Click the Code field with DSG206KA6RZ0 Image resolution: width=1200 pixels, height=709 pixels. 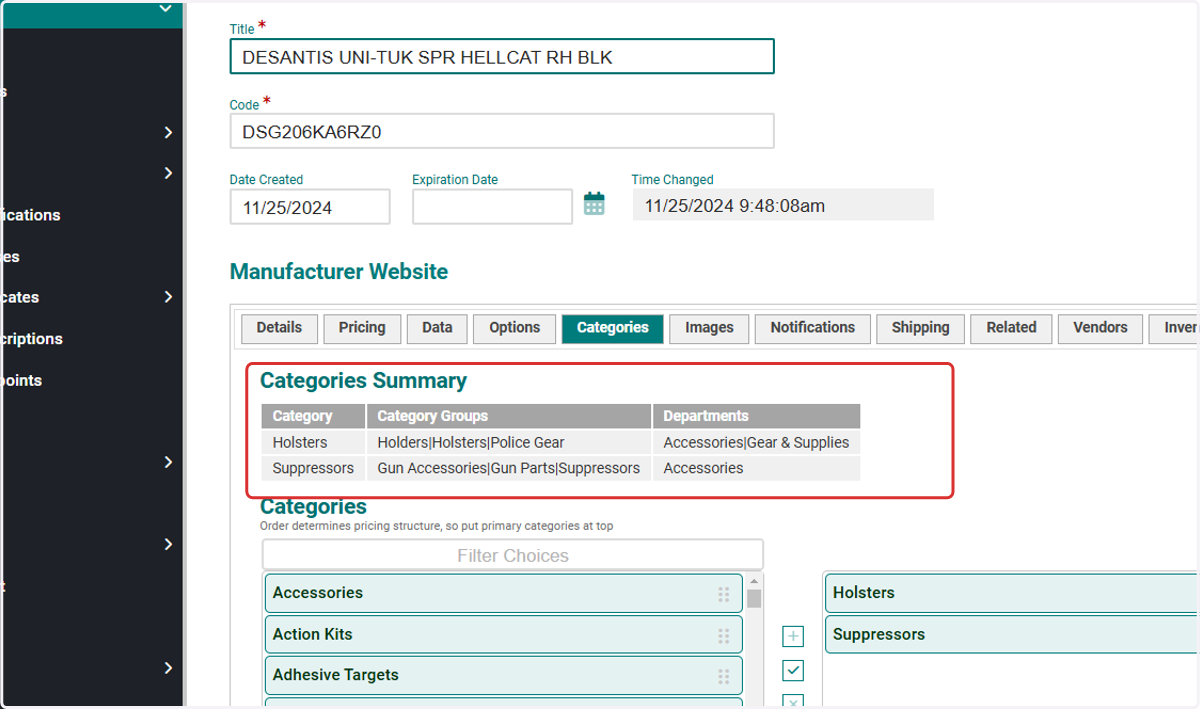coord(502,131)
